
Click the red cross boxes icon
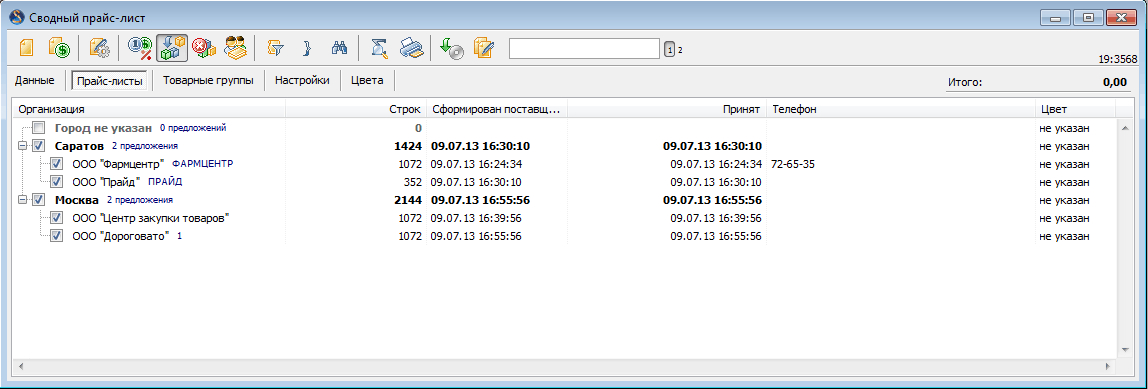pos(204,48)
